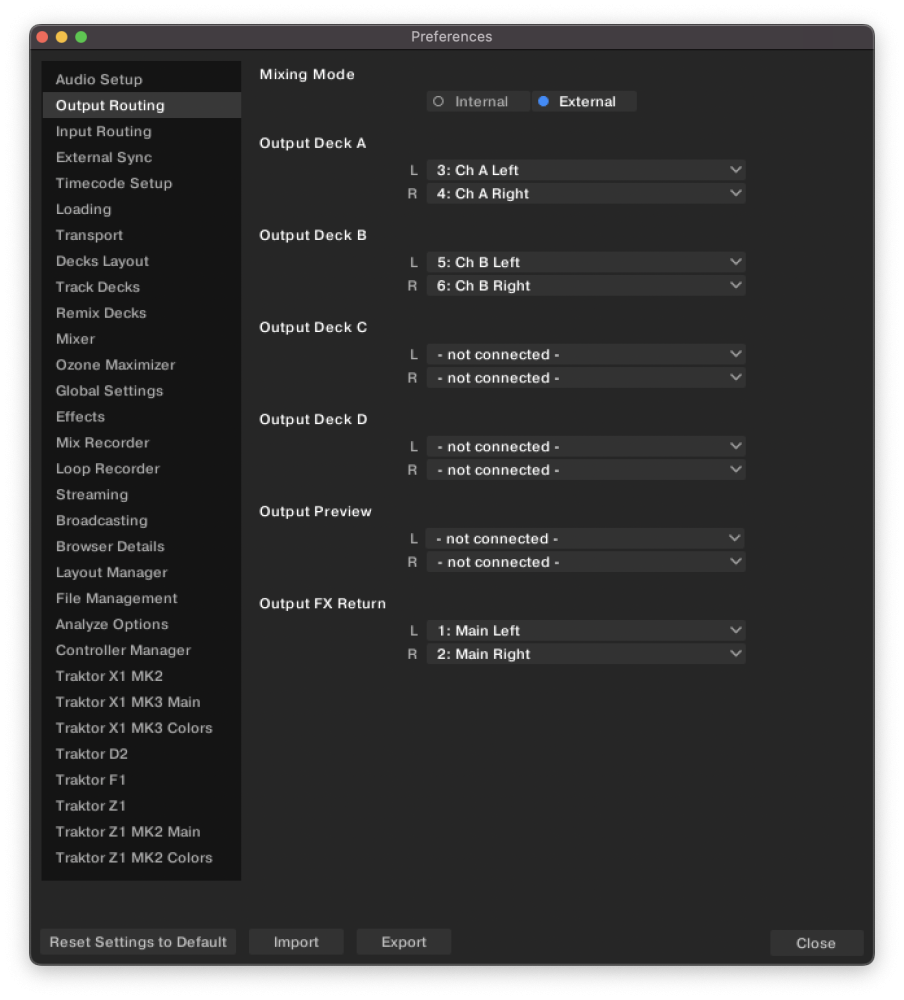This screenshot has width=904, height=1000.
Task: Click the Import button
Action: click(x=296, y=942)
